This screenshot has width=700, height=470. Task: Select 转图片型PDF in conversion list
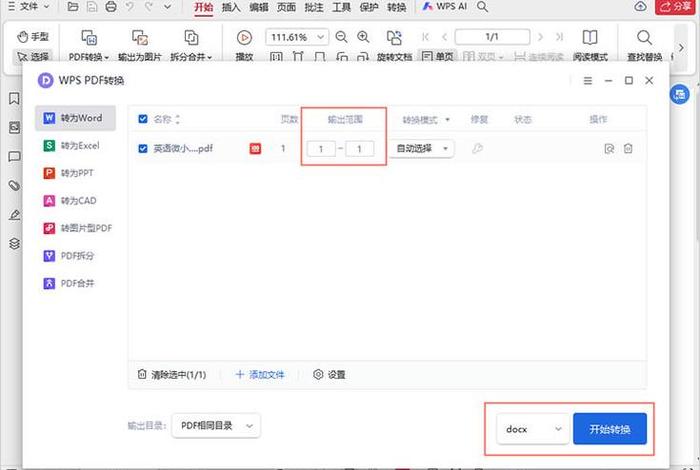click(x=75, y=228)
